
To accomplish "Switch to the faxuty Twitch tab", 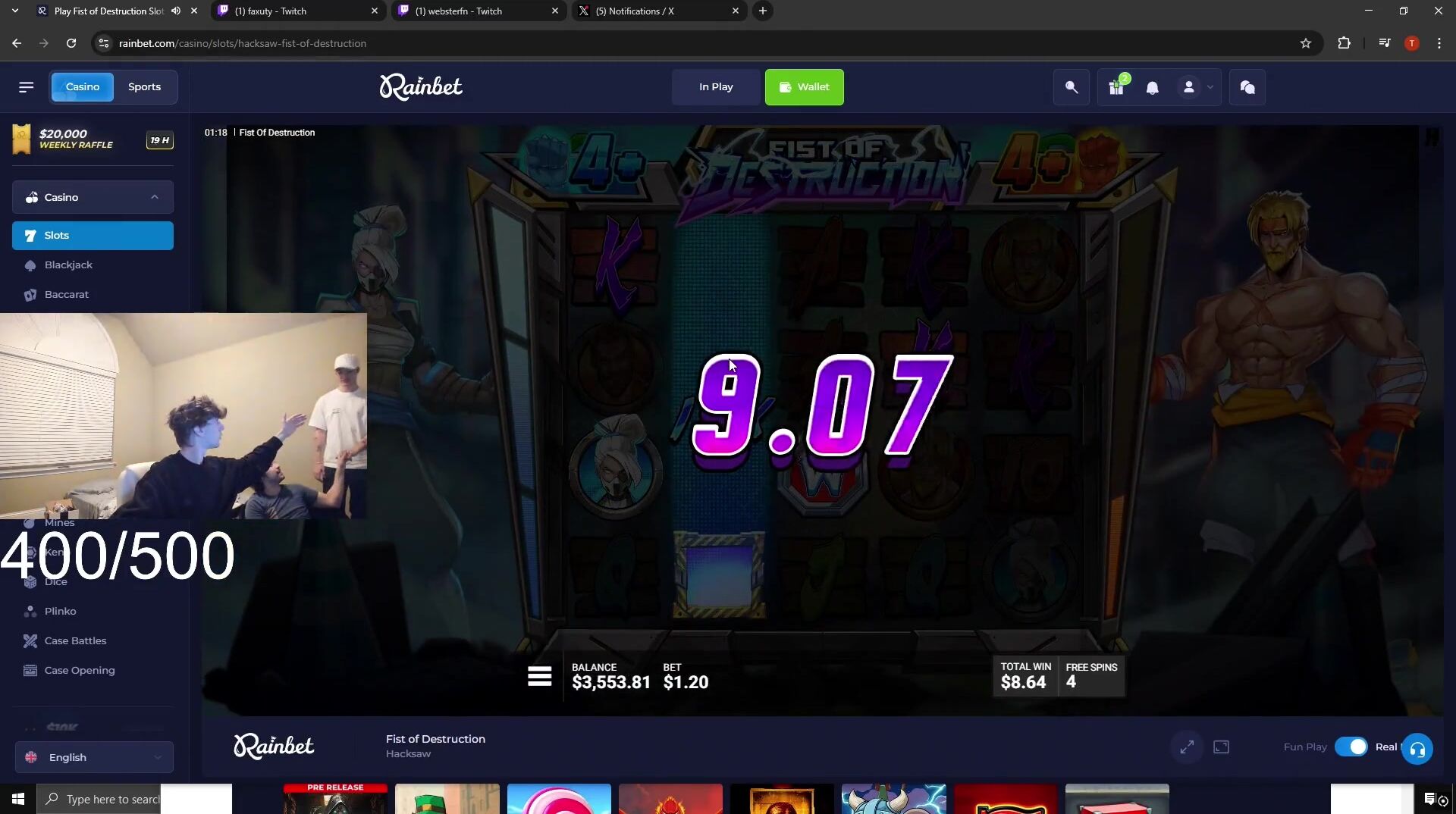I will click(297, 11).
